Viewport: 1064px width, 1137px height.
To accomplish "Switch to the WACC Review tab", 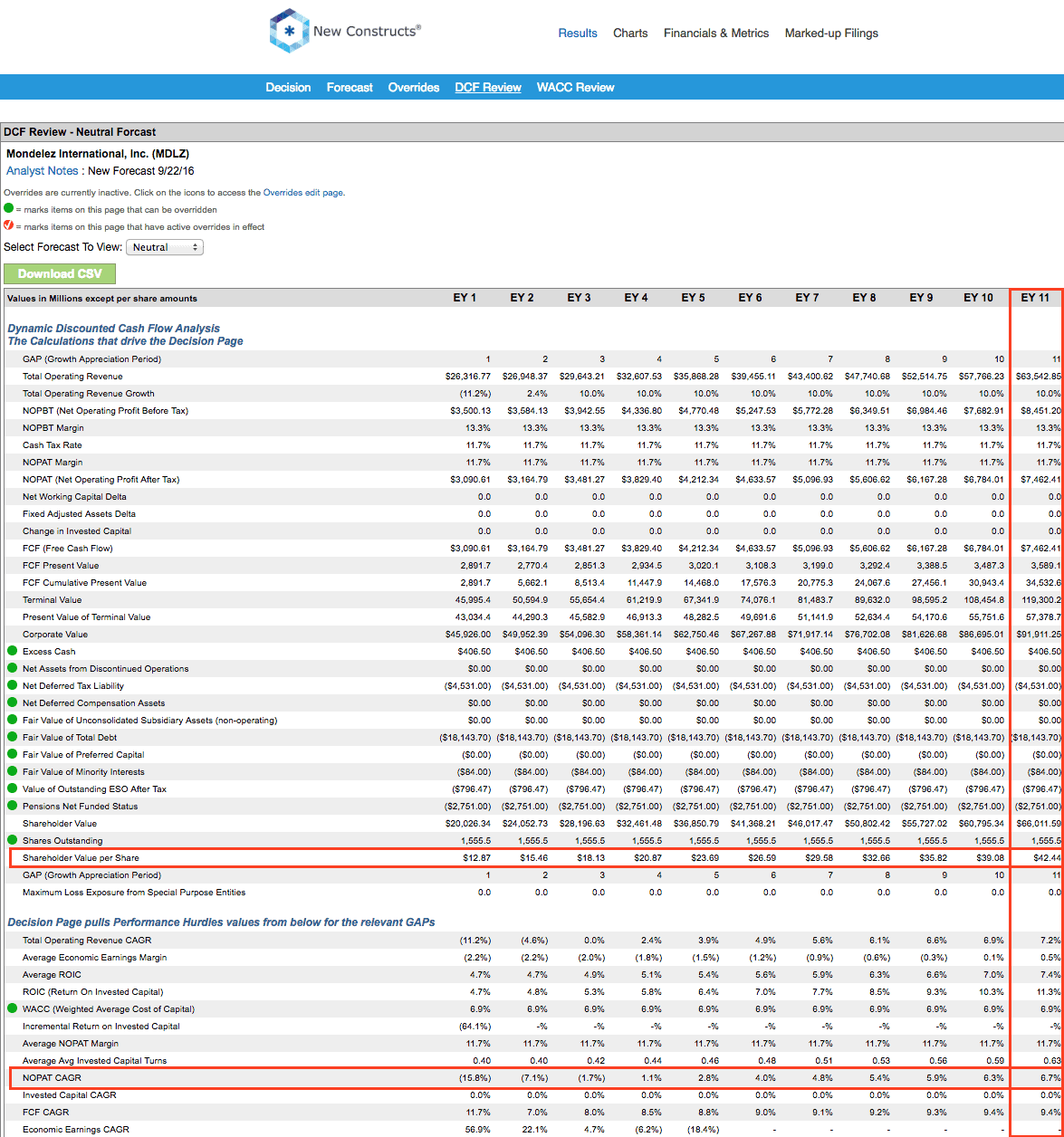I will click(576, 88).
